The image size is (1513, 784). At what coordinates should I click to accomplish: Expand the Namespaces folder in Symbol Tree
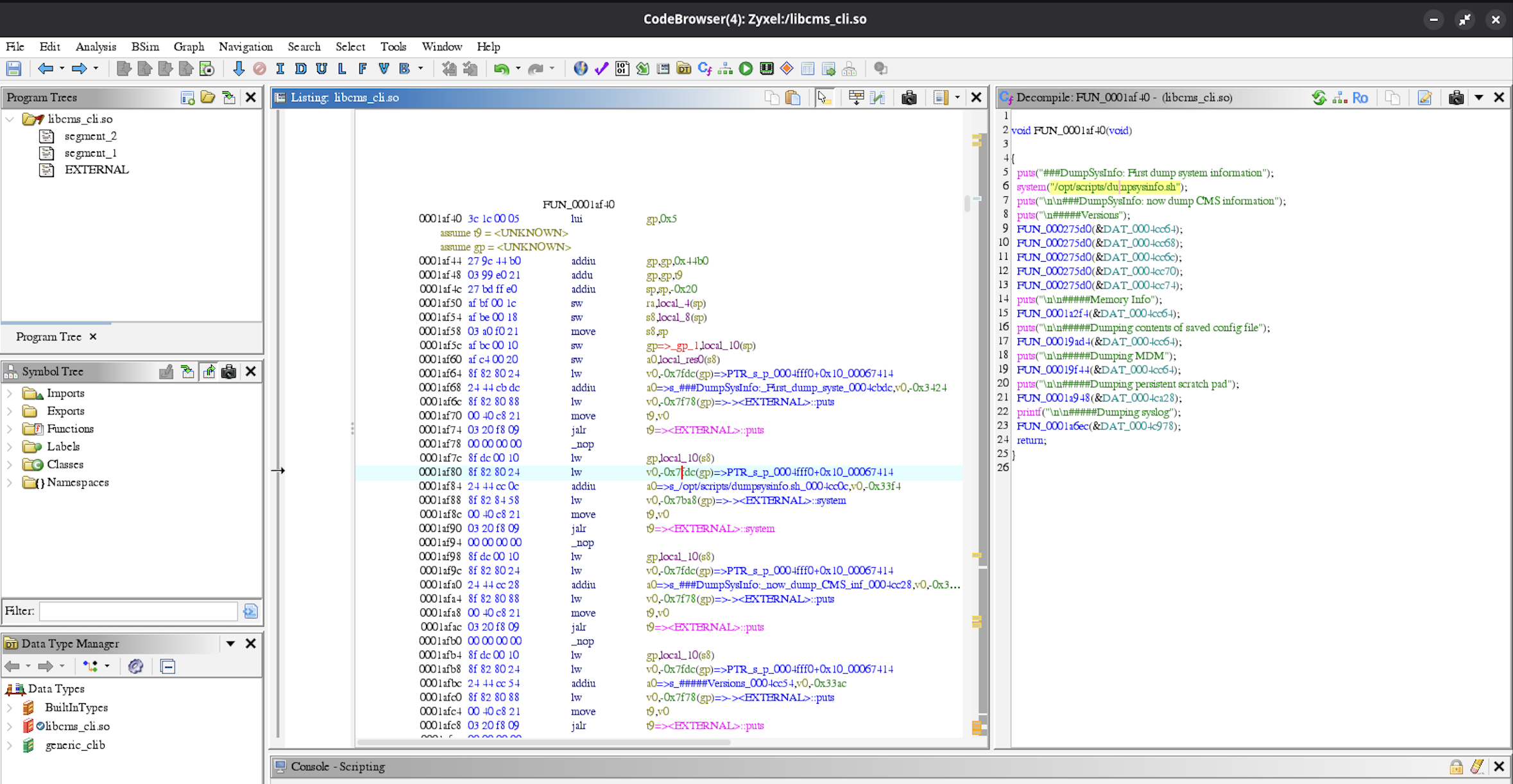pyautogui.click(x=10, y=482)
